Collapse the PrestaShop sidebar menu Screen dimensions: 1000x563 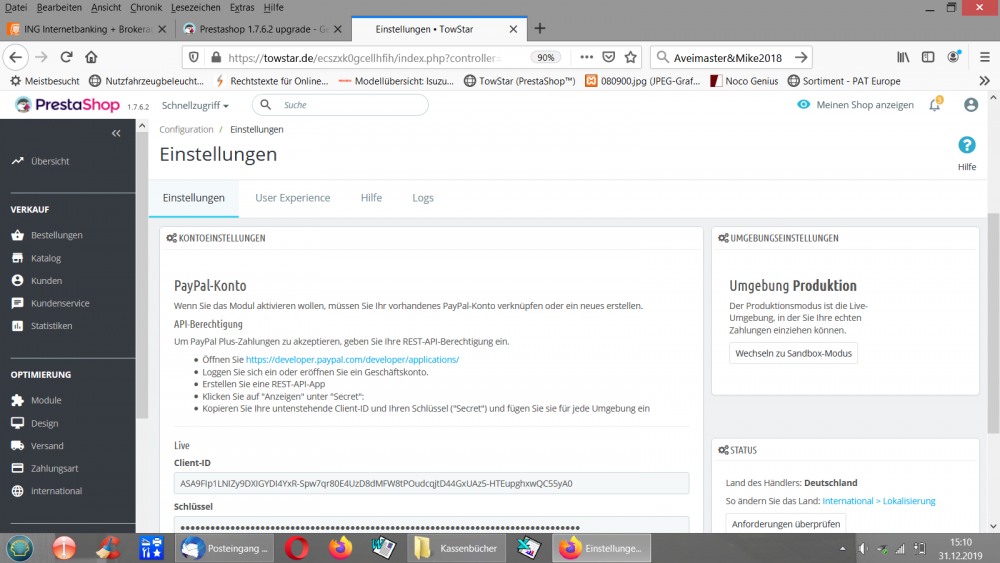click(116, 133)
